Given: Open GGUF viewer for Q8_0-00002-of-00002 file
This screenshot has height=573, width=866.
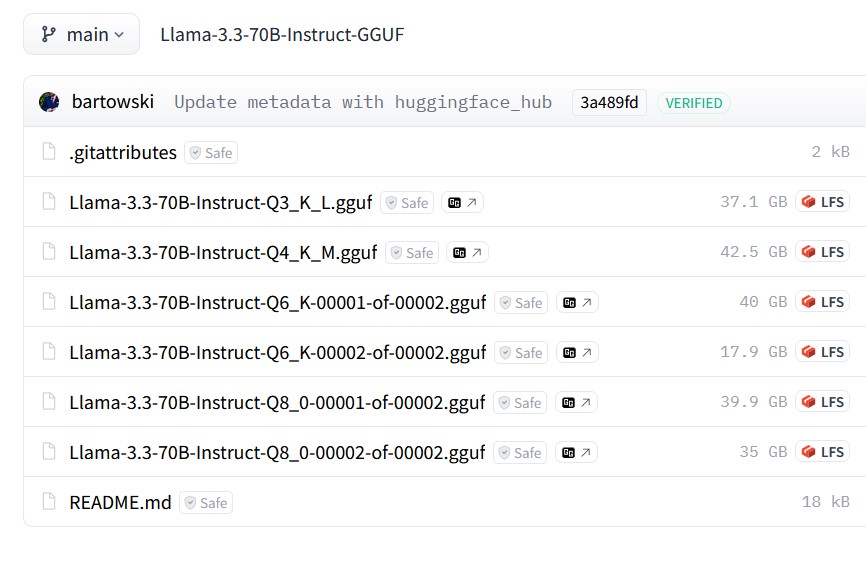Looking at the screenshot, I should 576,453.
